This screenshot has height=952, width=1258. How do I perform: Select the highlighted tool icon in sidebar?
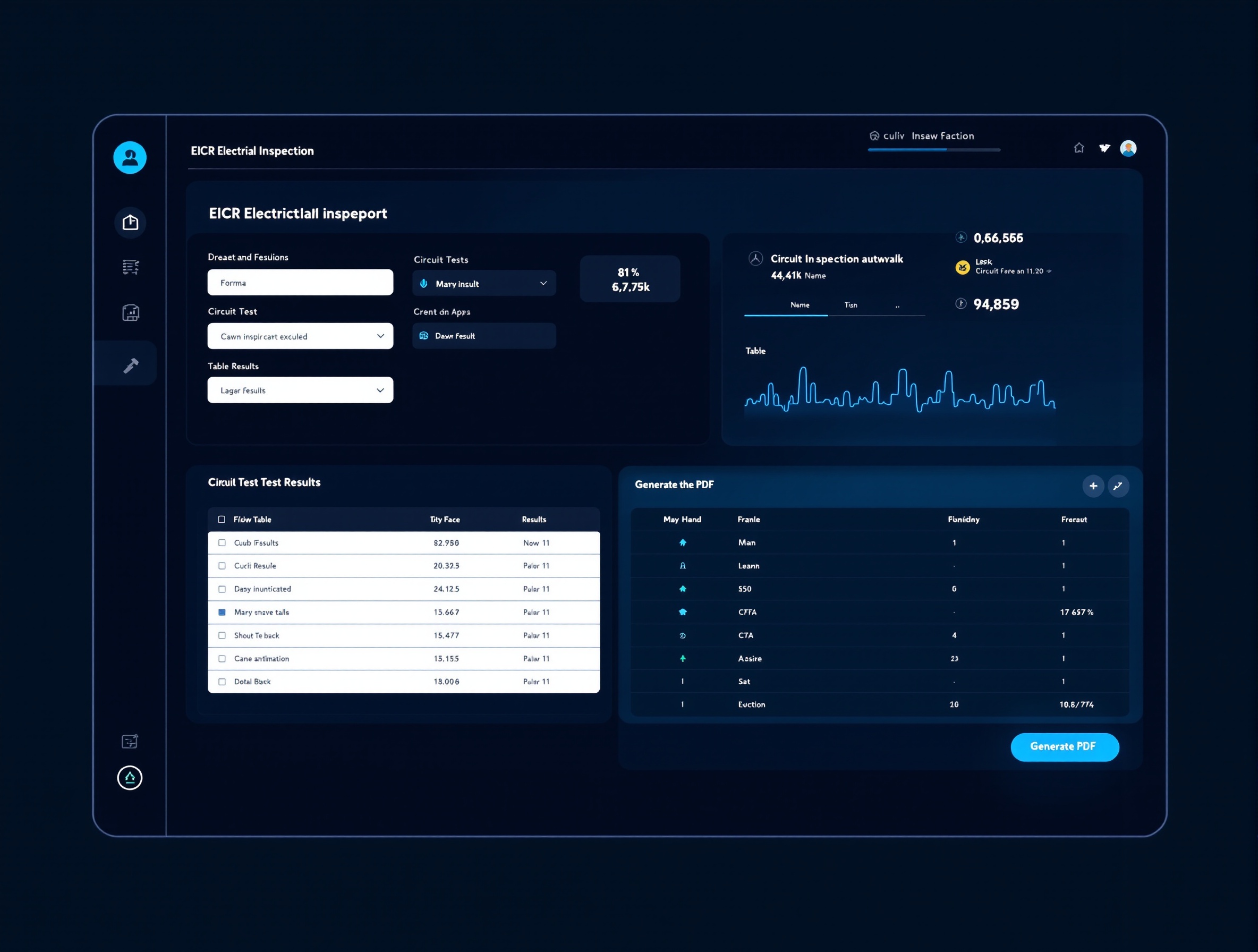pos(130,364)
